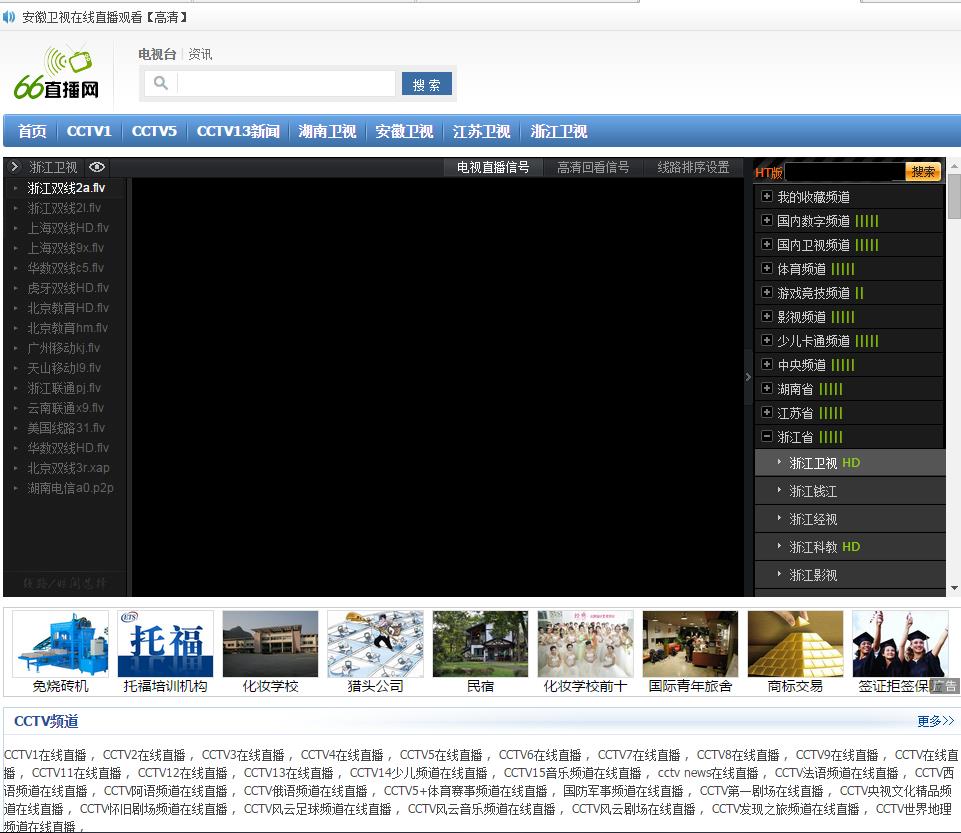Select line 上海双线HD.flv
The width and height of the screenshot is (961, 833).
(x=68, y=227)
